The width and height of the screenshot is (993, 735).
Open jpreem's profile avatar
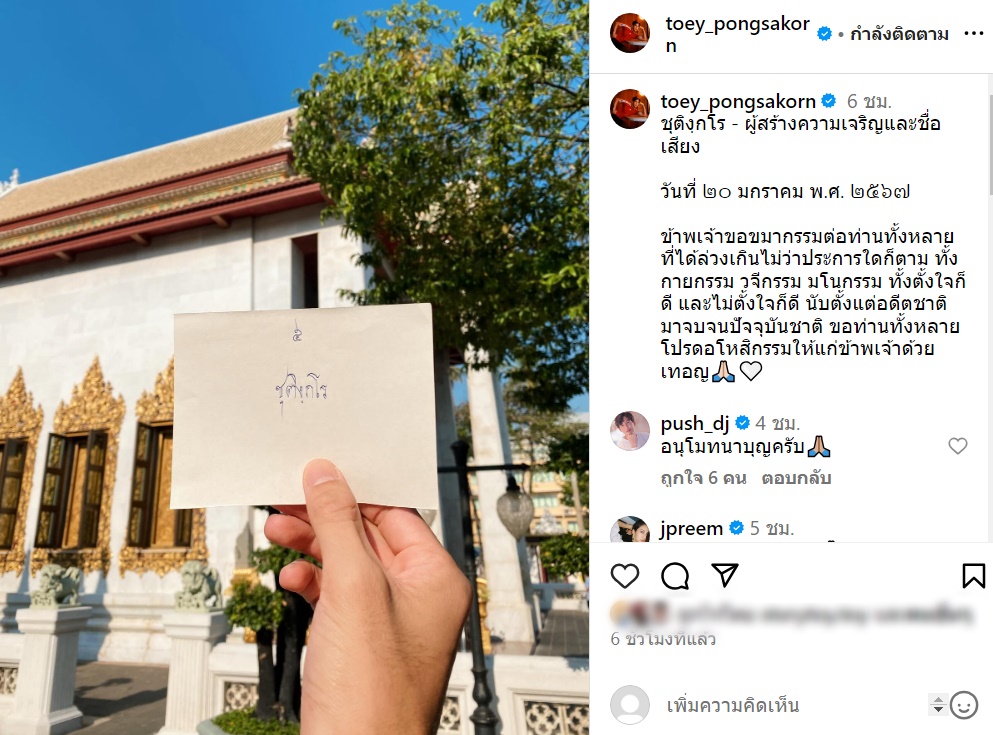[x=630, y=529]
